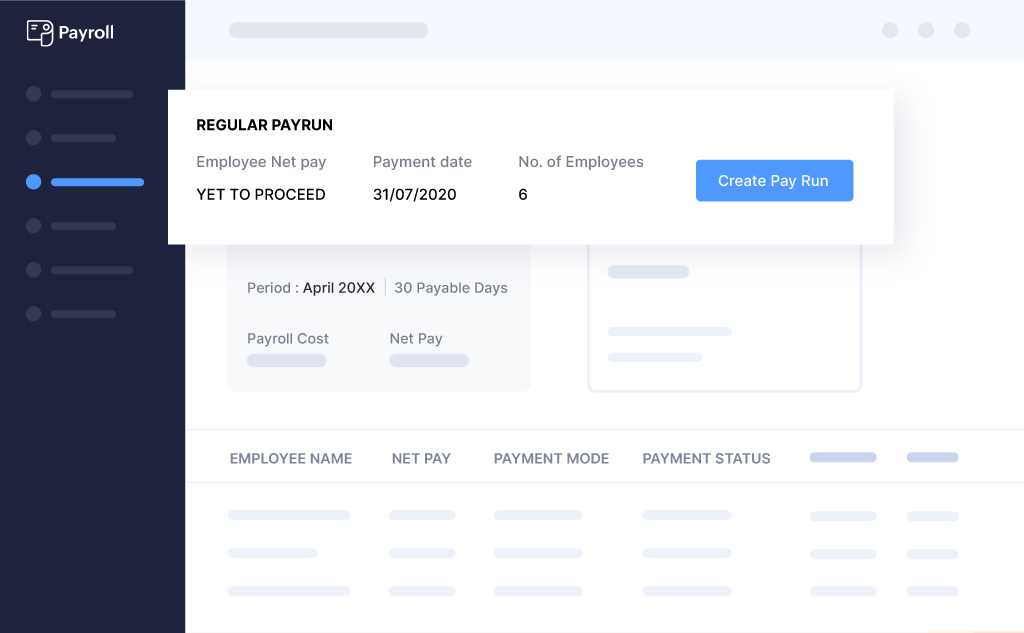1024x633 pixels.
Task: Switch to the Employee Name column header
Action: point(291,458)
